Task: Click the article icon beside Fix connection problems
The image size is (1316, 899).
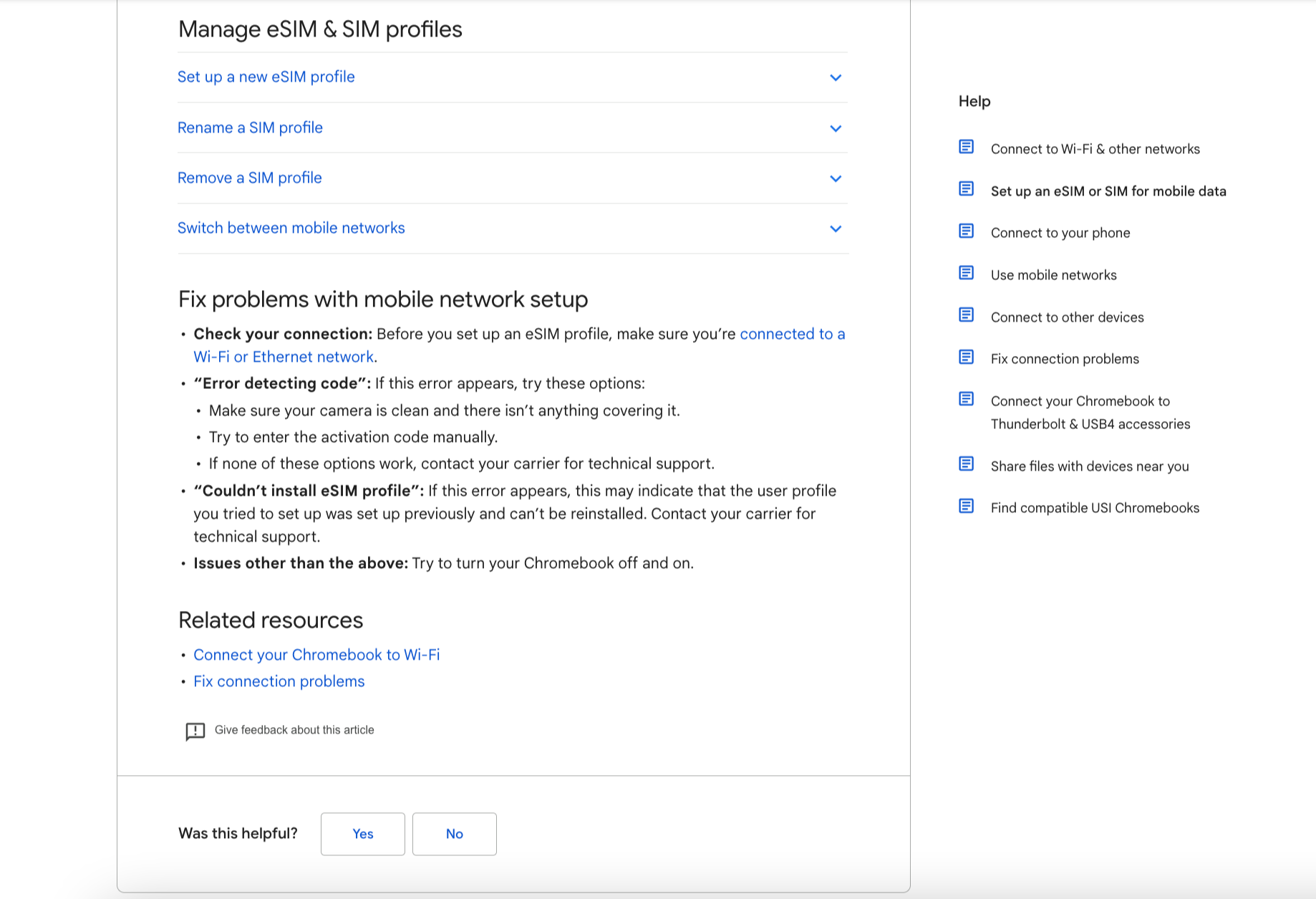Action: coord(966,357)
